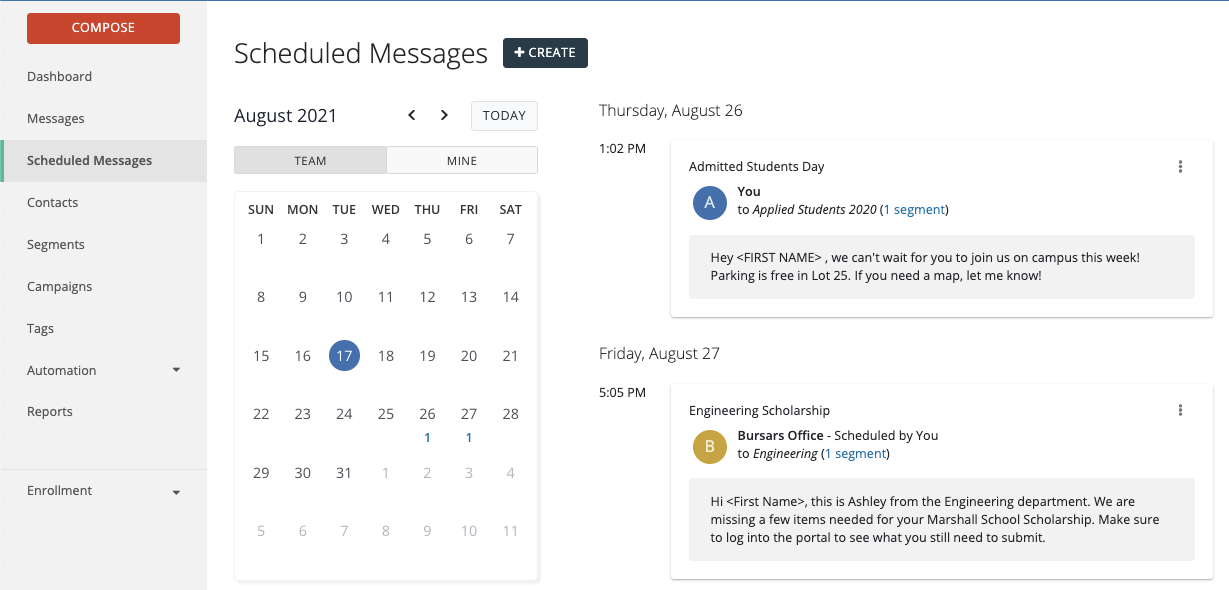The height and width of the screenshot is (590, 1229).
Task: Select highlighted date 17 on the calendar
Action: click(344, 356)
